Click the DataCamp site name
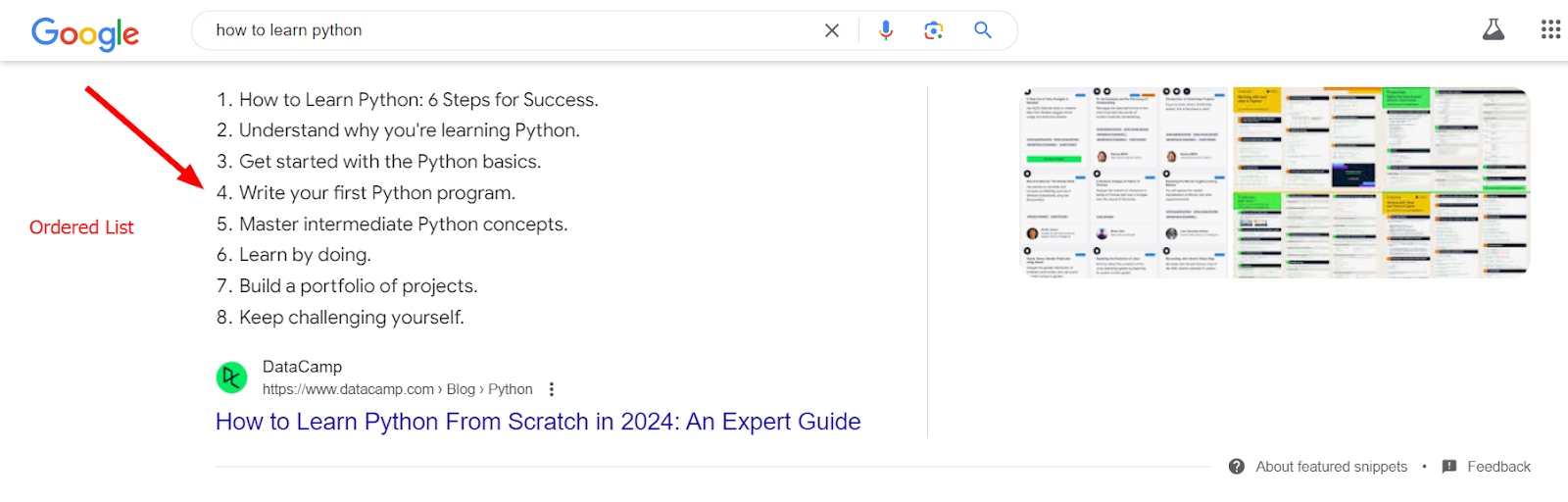The width and height of the screenshot is (1568, 502). coord(302,367)
